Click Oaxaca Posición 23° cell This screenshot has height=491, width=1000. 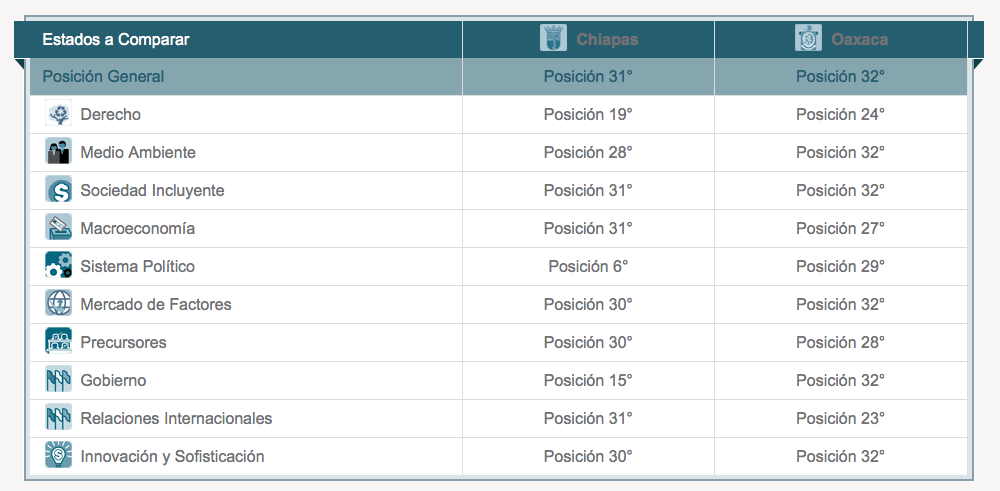(841, 418)
